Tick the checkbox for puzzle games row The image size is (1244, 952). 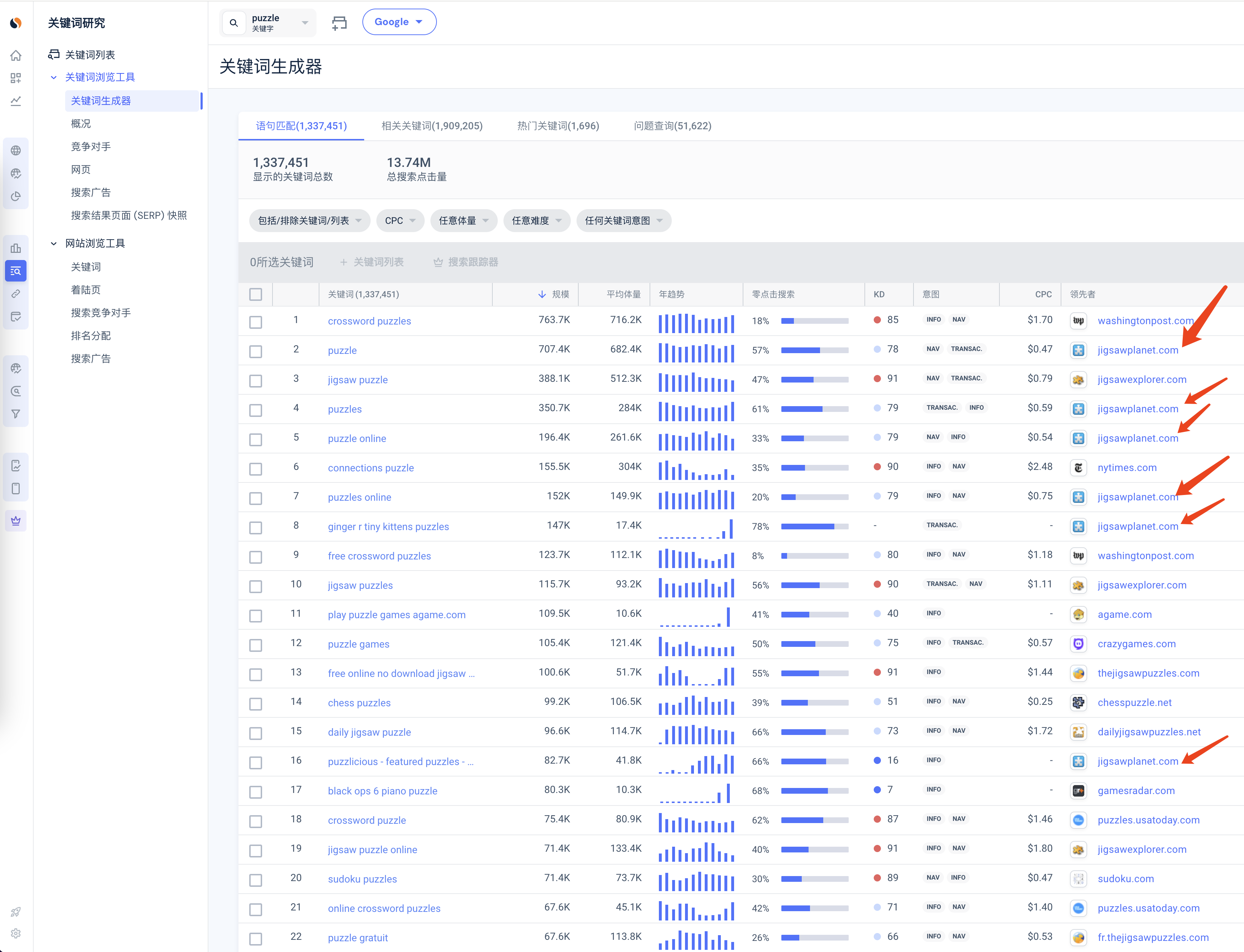(255, 645)
